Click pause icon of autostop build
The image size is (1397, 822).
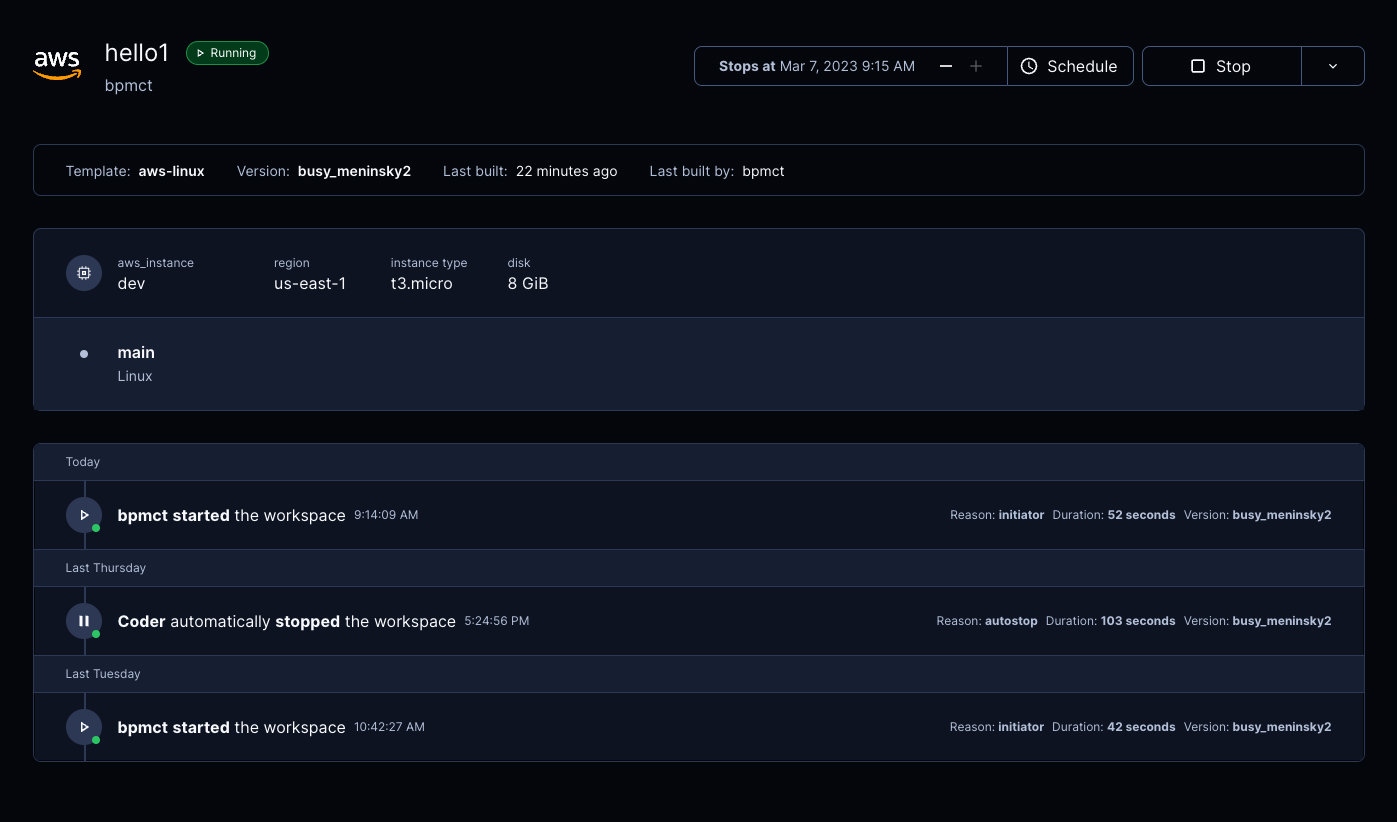tap(84, 621)
